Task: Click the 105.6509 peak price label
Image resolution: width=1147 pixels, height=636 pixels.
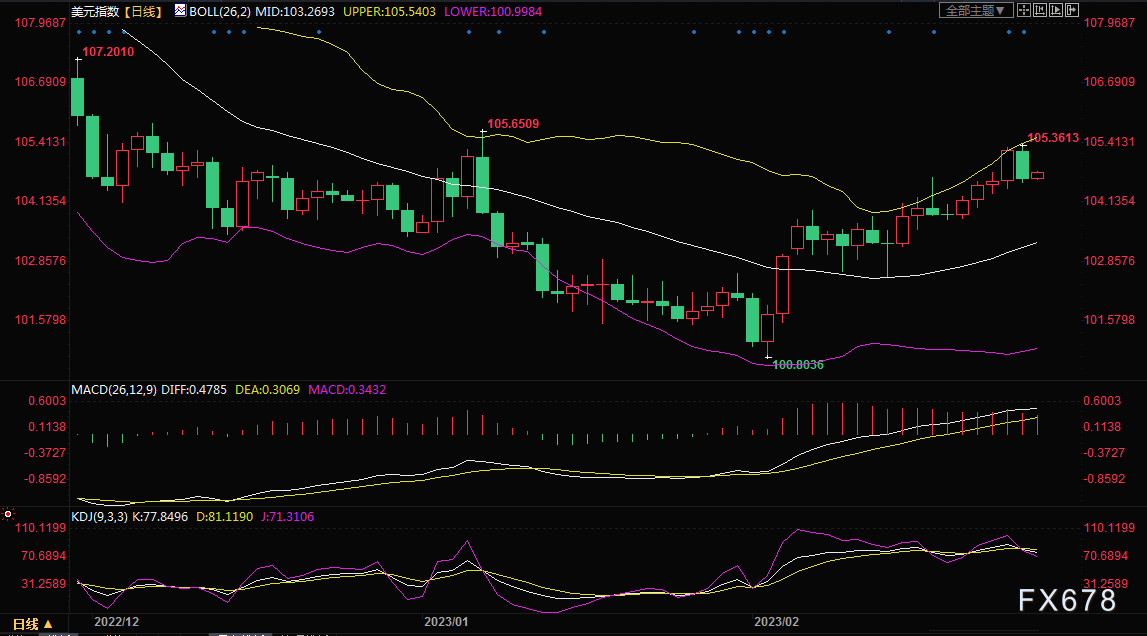Action: coord(513,124)
